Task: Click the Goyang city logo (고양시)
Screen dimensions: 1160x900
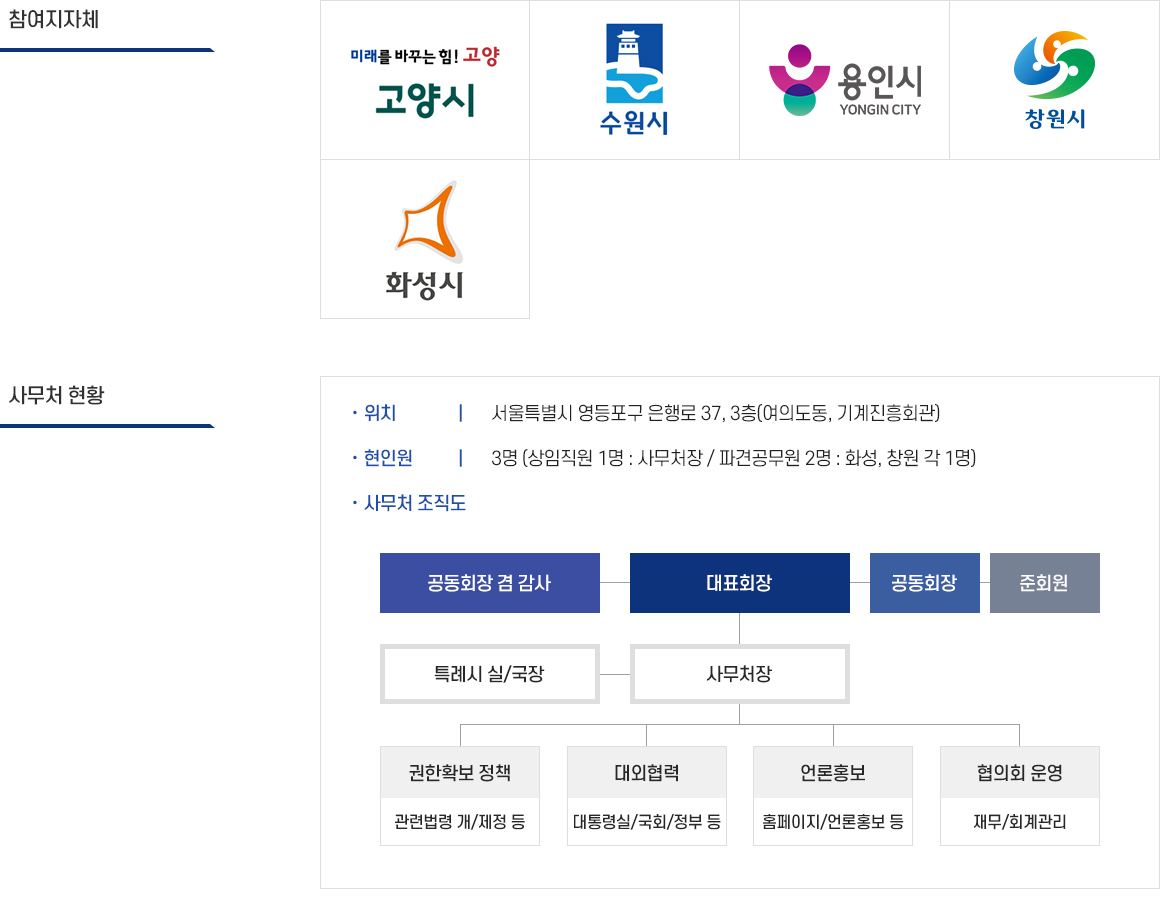Action: 424,81
